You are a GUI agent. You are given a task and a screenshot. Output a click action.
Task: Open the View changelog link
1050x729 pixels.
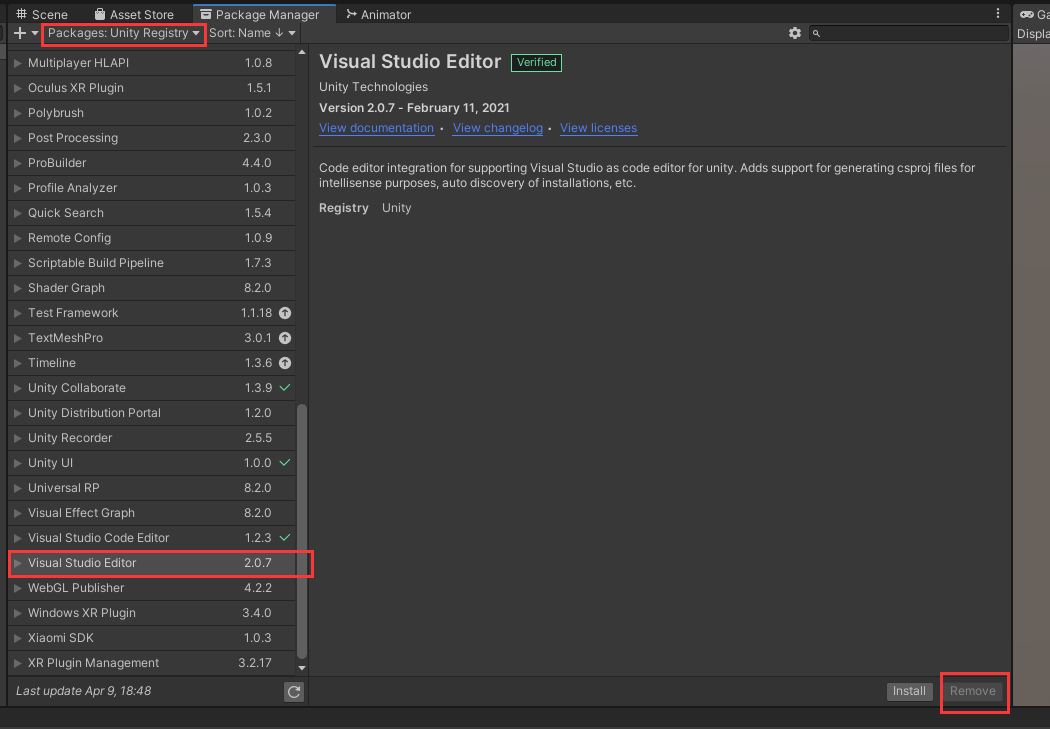[x=498, y=128]
